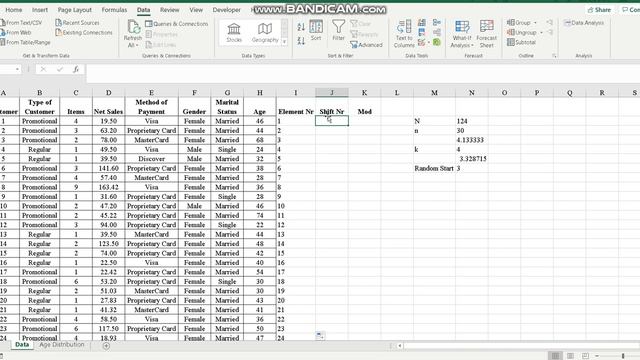Select the Stocks data type
640x360 pixels.
(234, 32)
